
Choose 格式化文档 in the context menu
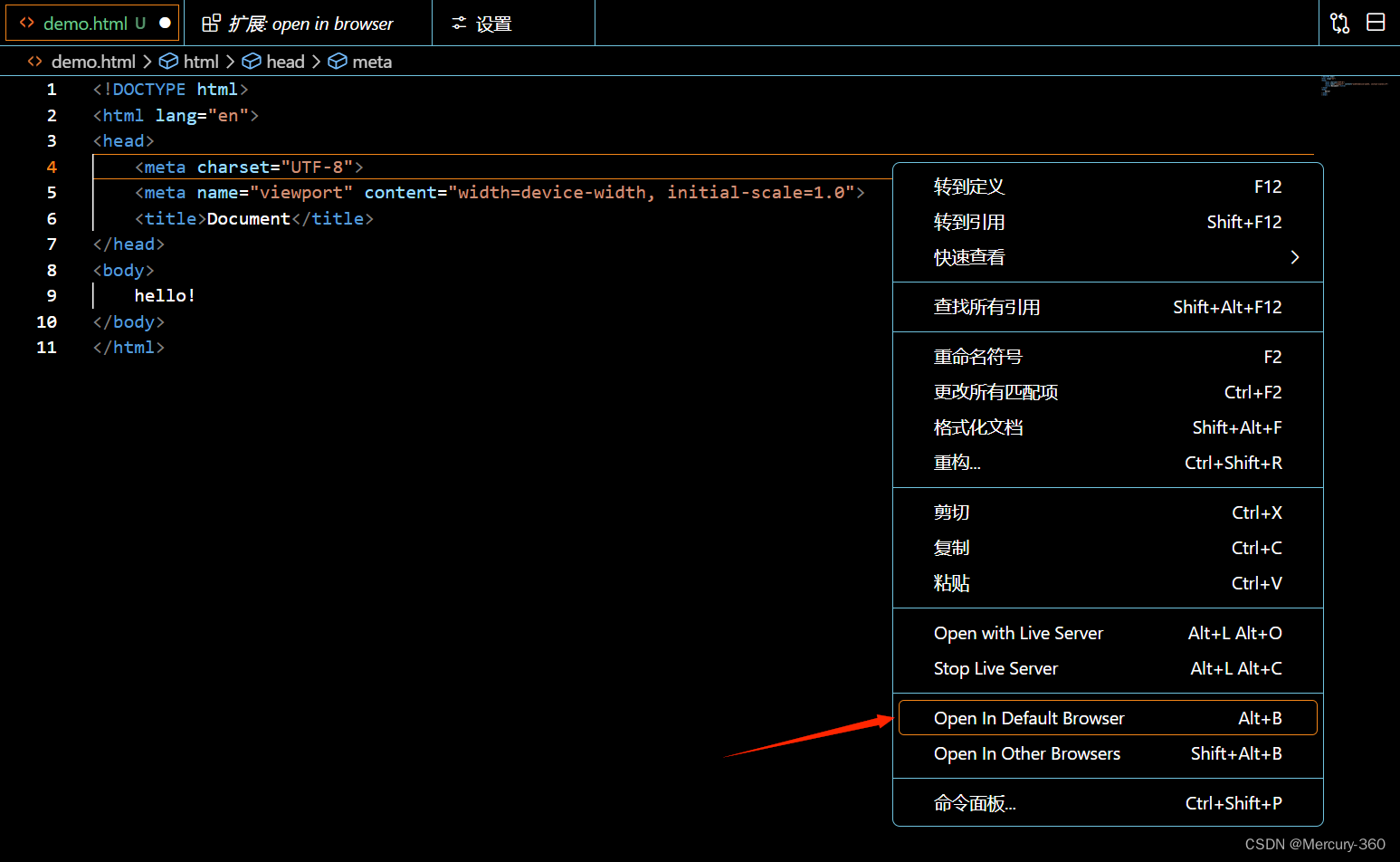[977, 426]
